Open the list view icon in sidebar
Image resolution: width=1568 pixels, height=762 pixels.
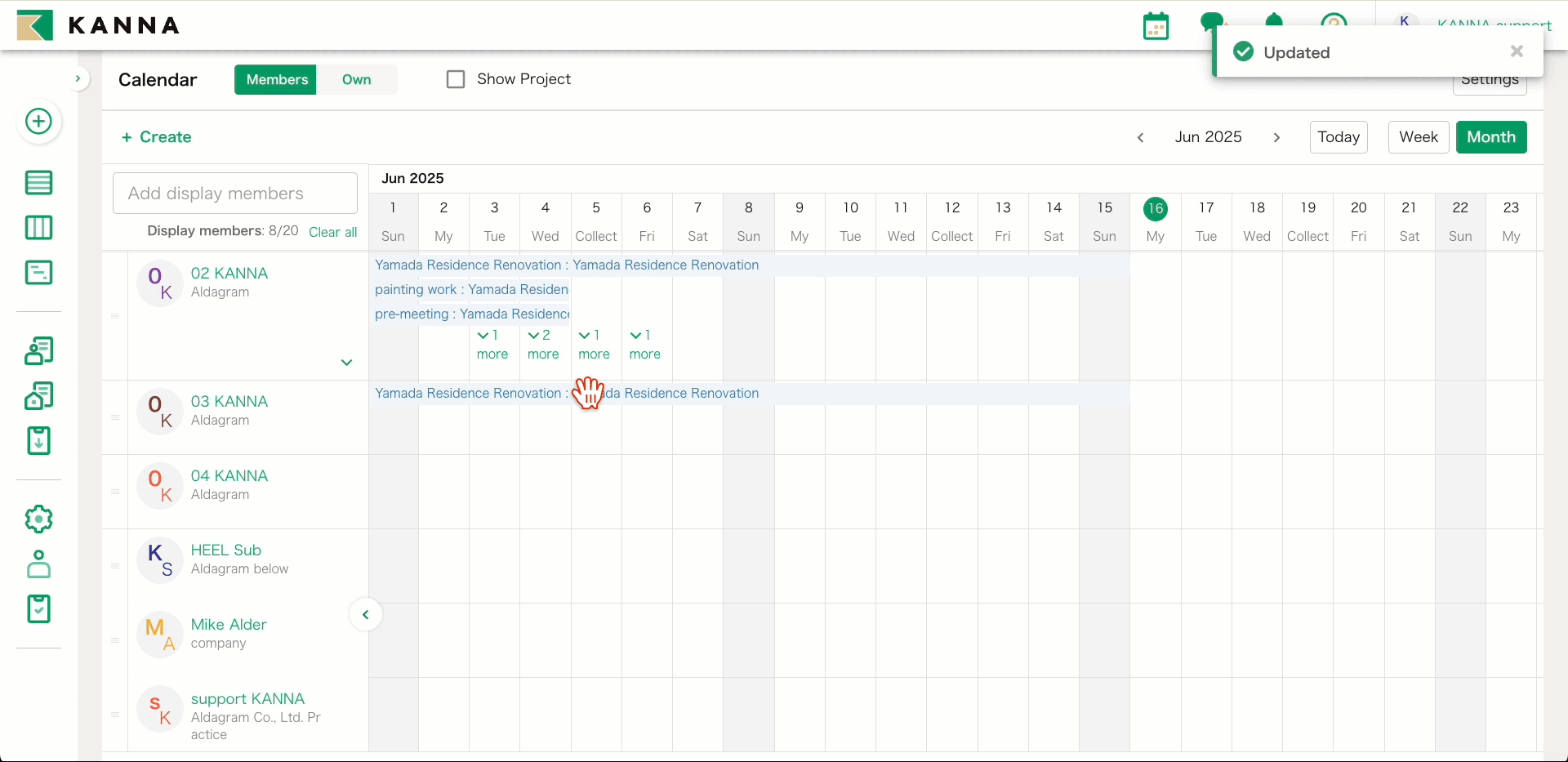[38, 183]
